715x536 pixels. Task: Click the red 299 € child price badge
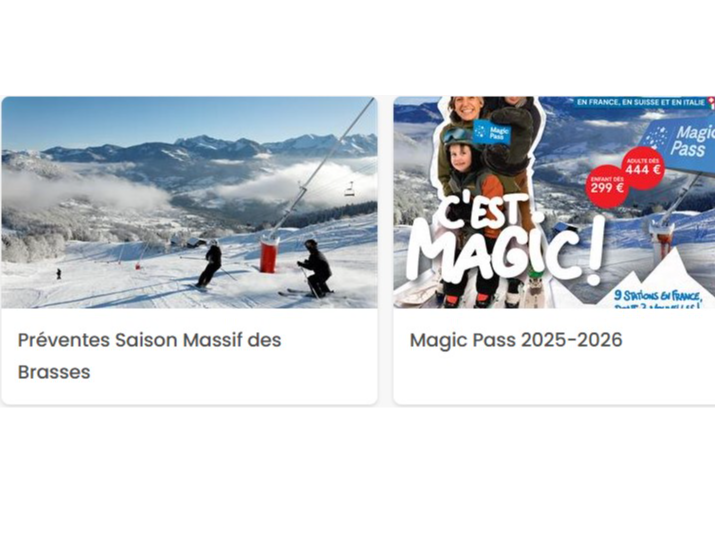[607, 186]
